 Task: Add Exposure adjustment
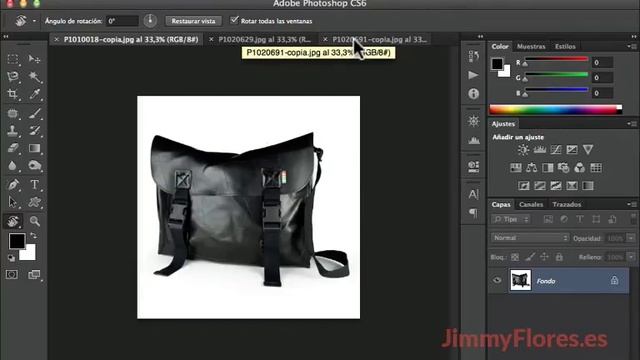pos(572,149)
